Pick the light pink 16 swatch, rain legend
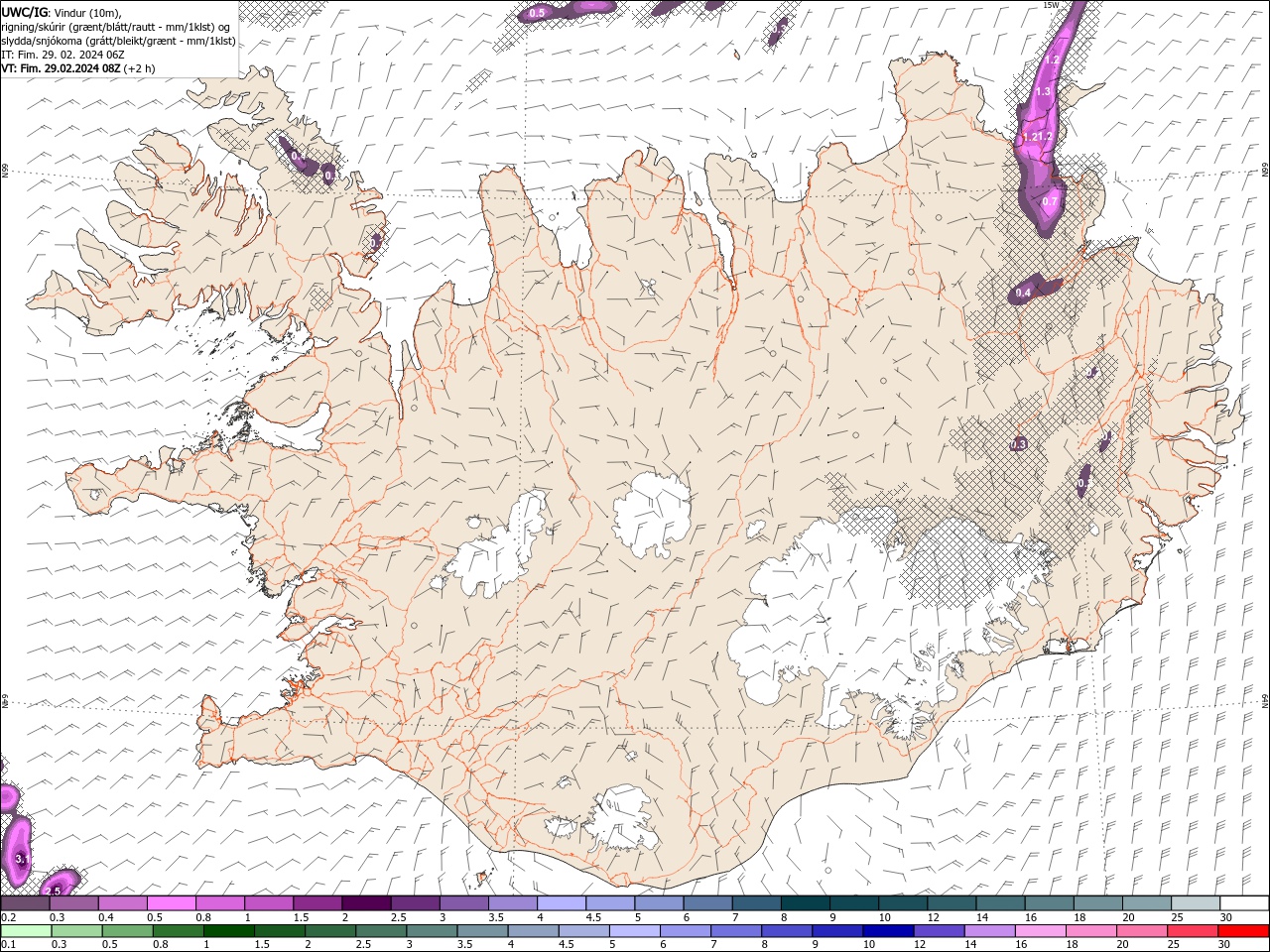The width and height of the screenshot is (1270, 952). point(1040,931)
